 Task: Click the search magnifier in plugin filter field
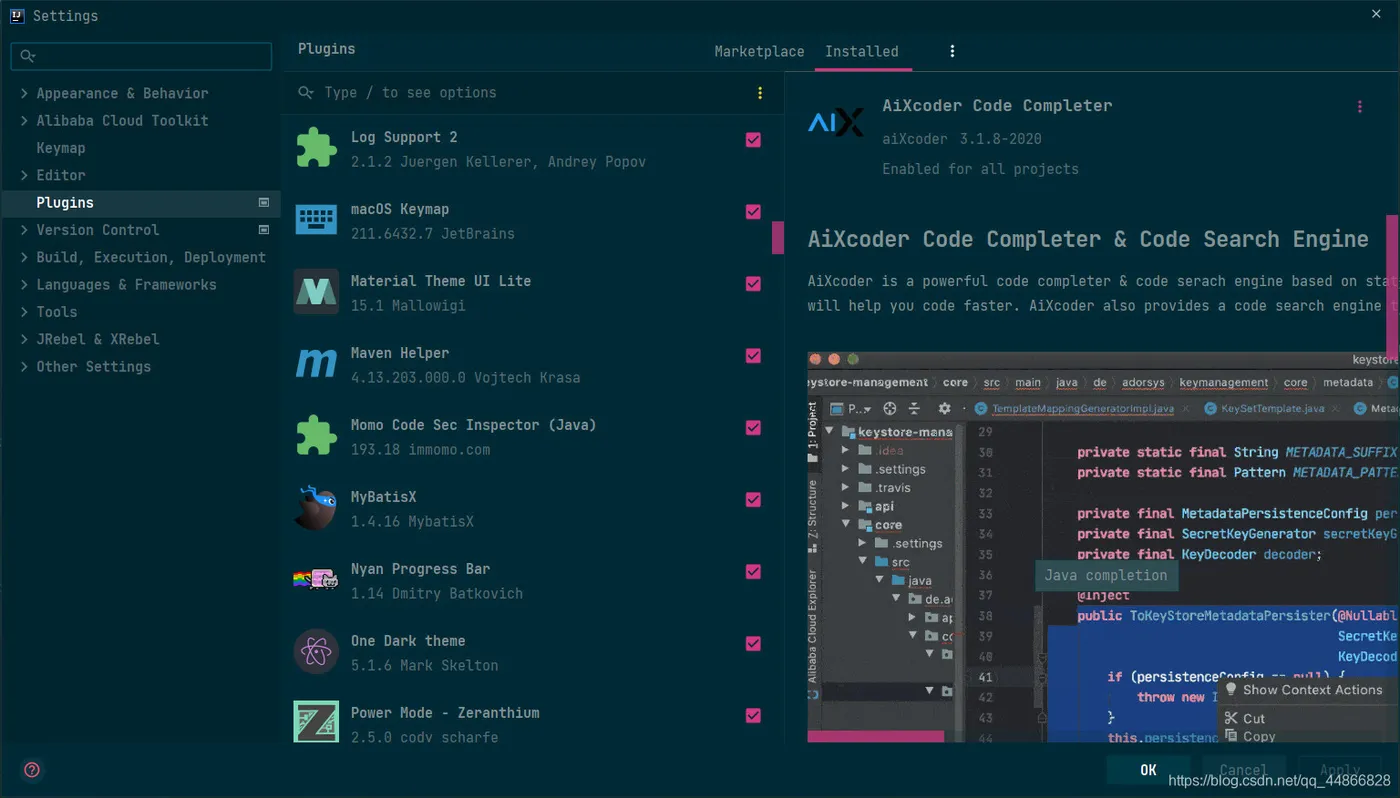point(306,93)
